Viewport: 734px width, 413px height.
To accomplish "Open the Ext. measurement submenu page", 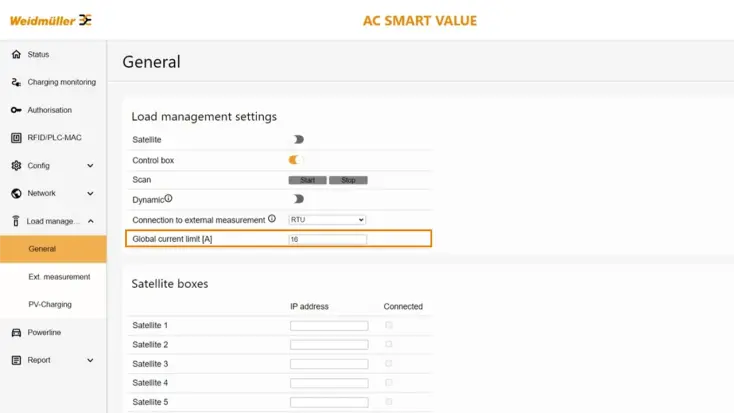I will tap(59, 277).
